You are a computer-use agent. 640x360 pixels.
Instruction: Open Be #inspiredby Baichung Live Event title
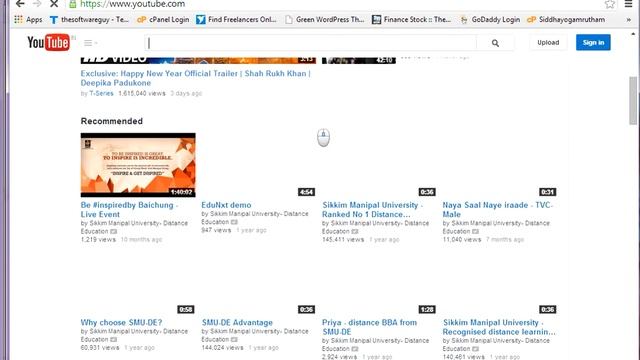(129, 209)
